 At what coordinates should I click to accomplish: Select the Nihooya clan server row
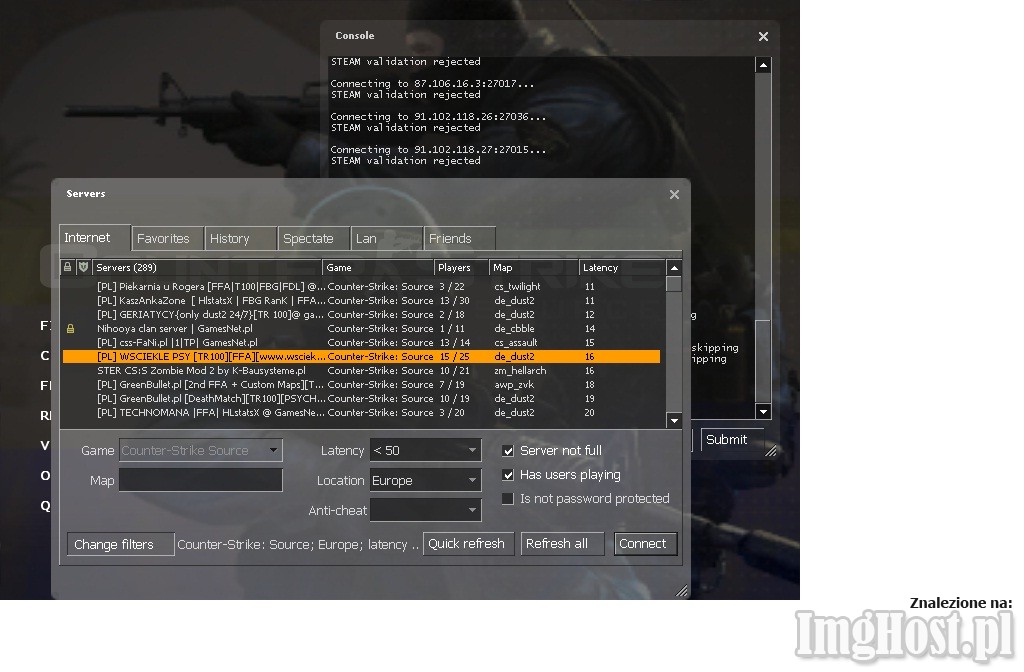[361, 328]
